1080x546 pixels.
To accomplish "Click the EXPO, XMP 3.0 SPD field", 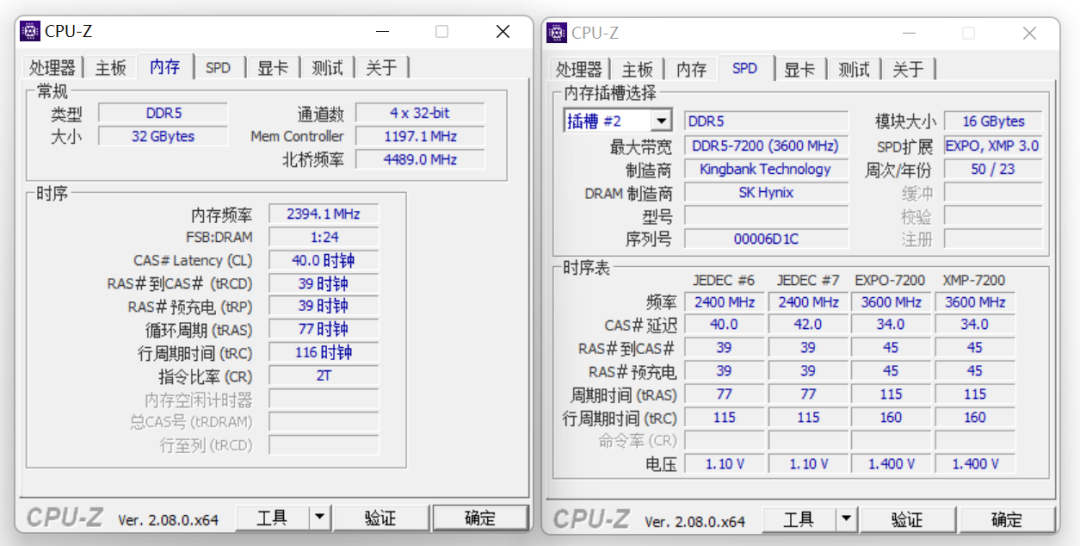I will point(993,146).
